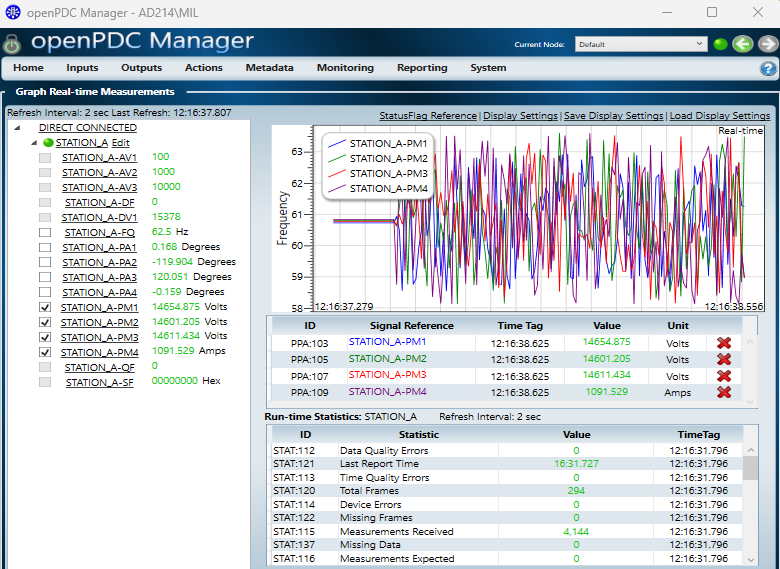Viewport: 780px width, 569px height.
Task: Collapse the DIRECT CONNECTED tree node
Action: [18, 128]
